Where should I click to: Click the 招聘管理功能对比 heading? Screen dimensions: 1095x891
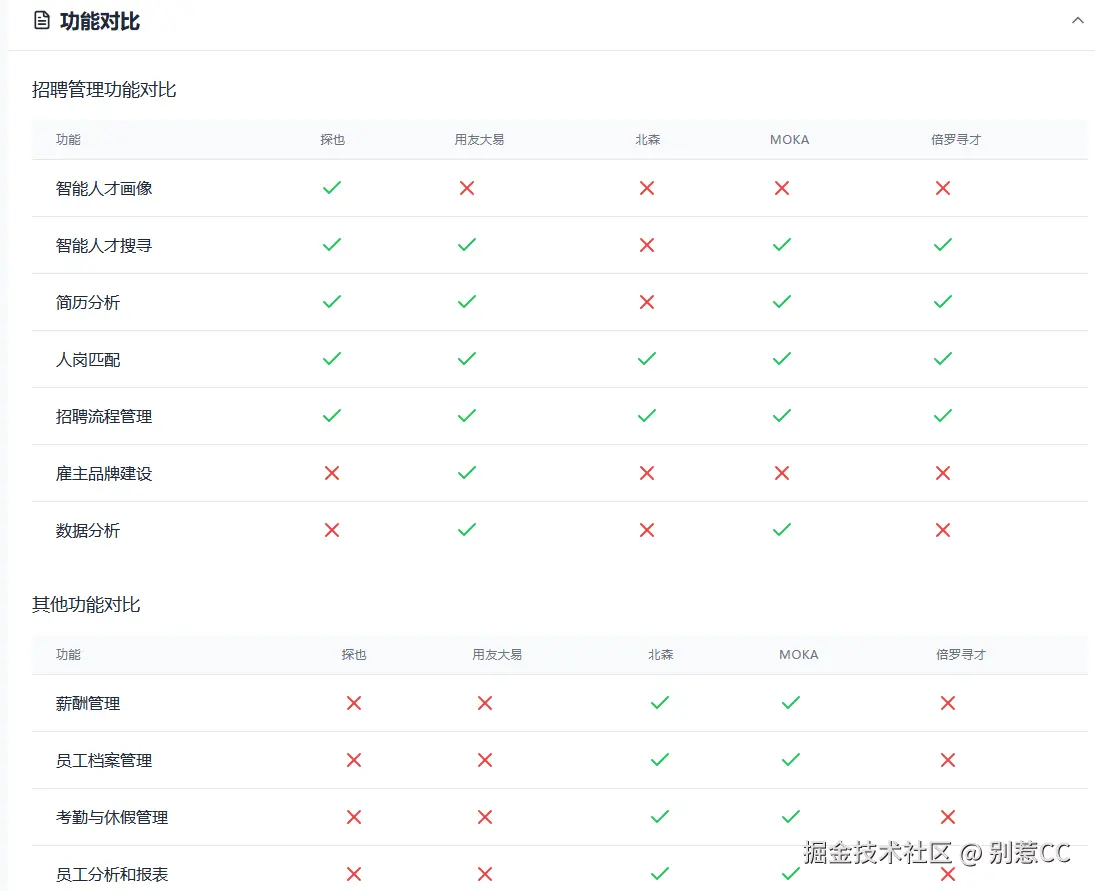pos(104,89)
